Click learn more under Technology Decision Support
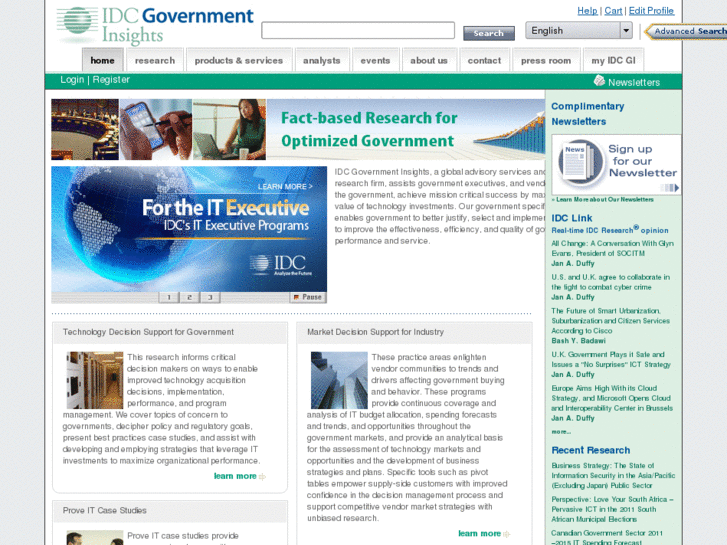The width and height of the screenshot is (727, 545). tap(239, 476)
